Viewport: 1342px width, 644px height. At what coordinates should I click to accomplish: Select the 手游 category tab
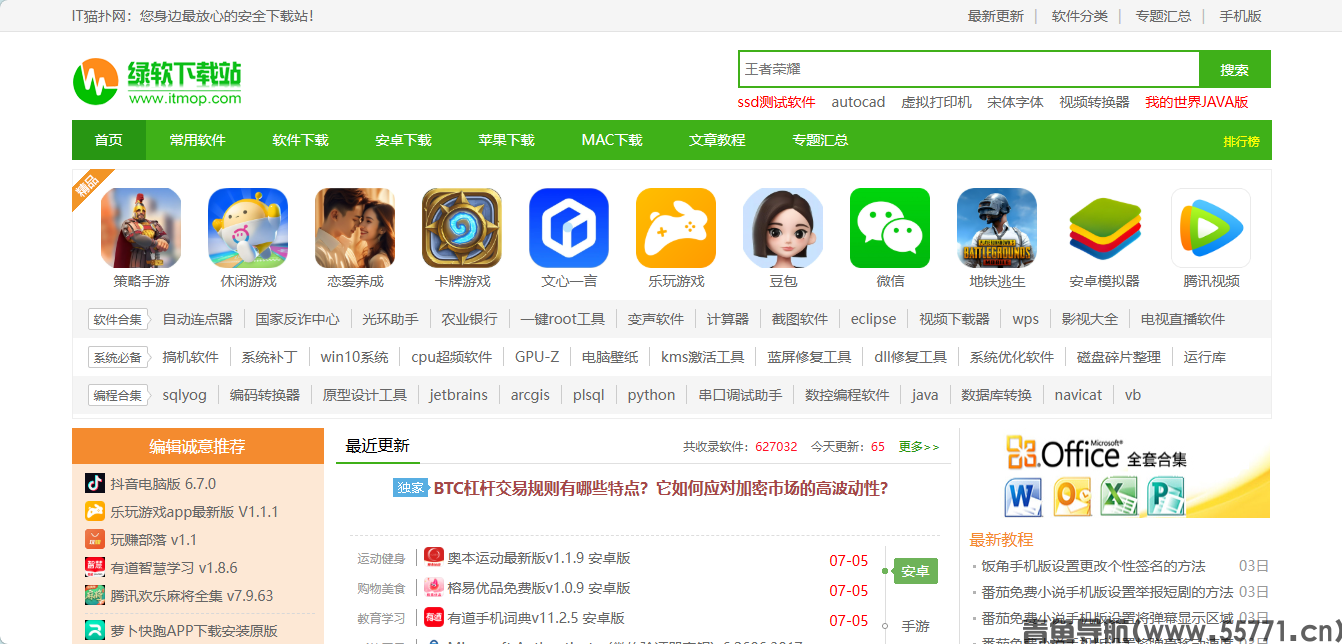(915, 626)
